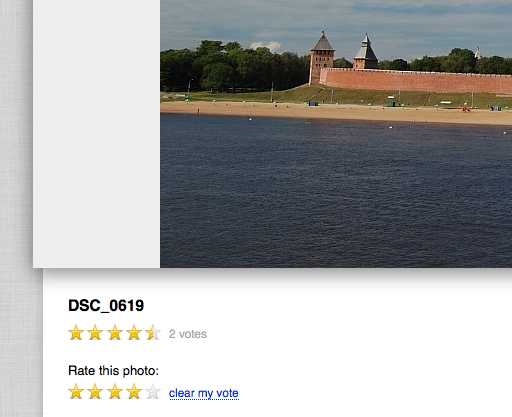The height and width of the screenshot is (417, 512).
Task: Click the 2 votes count text
Action: pyautogui.click(x=188, y=334)
